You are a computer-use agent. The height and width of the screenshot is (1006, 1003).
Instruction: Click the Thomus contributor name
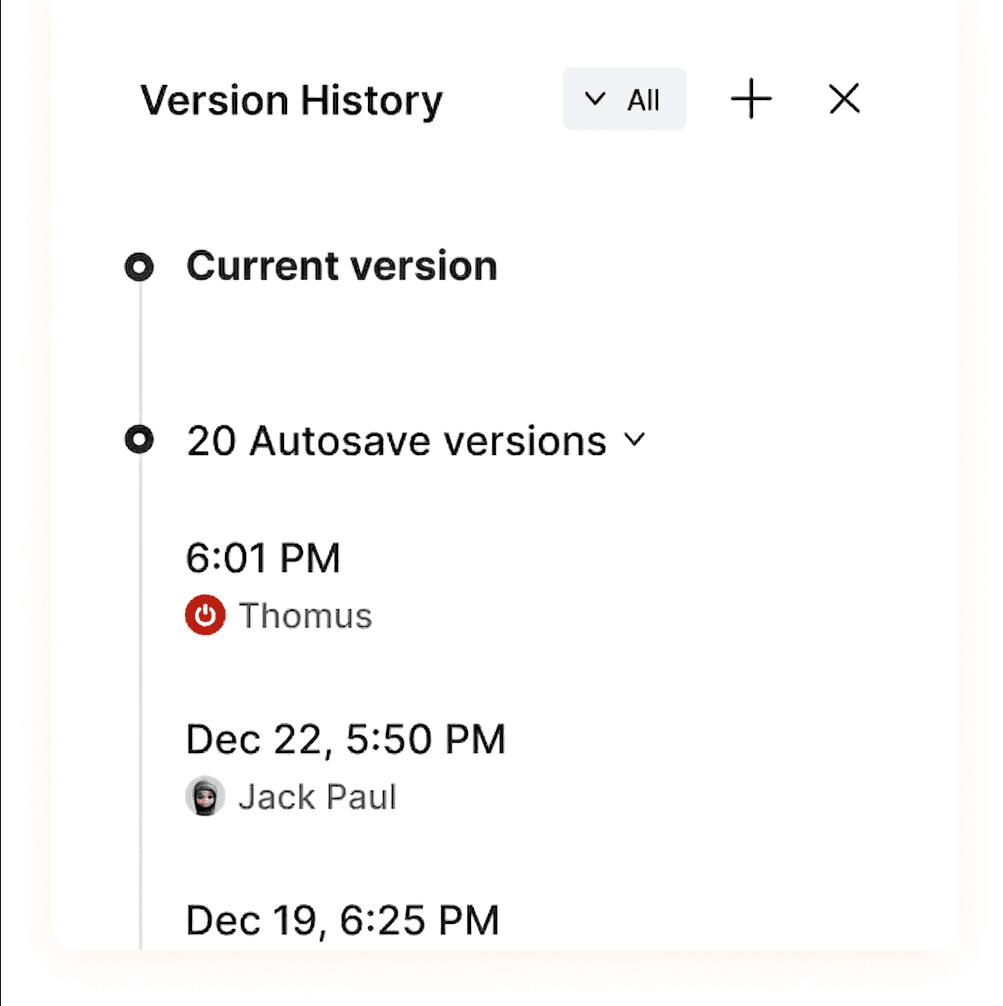[x=305, y=616]
